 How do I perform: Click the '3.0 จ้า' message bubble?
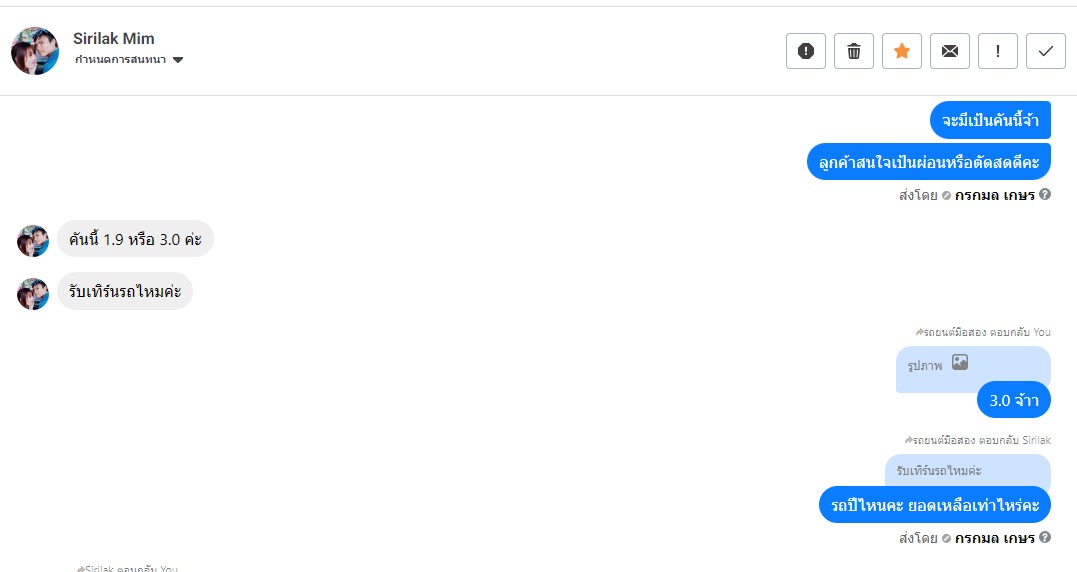pos(1014,400)
